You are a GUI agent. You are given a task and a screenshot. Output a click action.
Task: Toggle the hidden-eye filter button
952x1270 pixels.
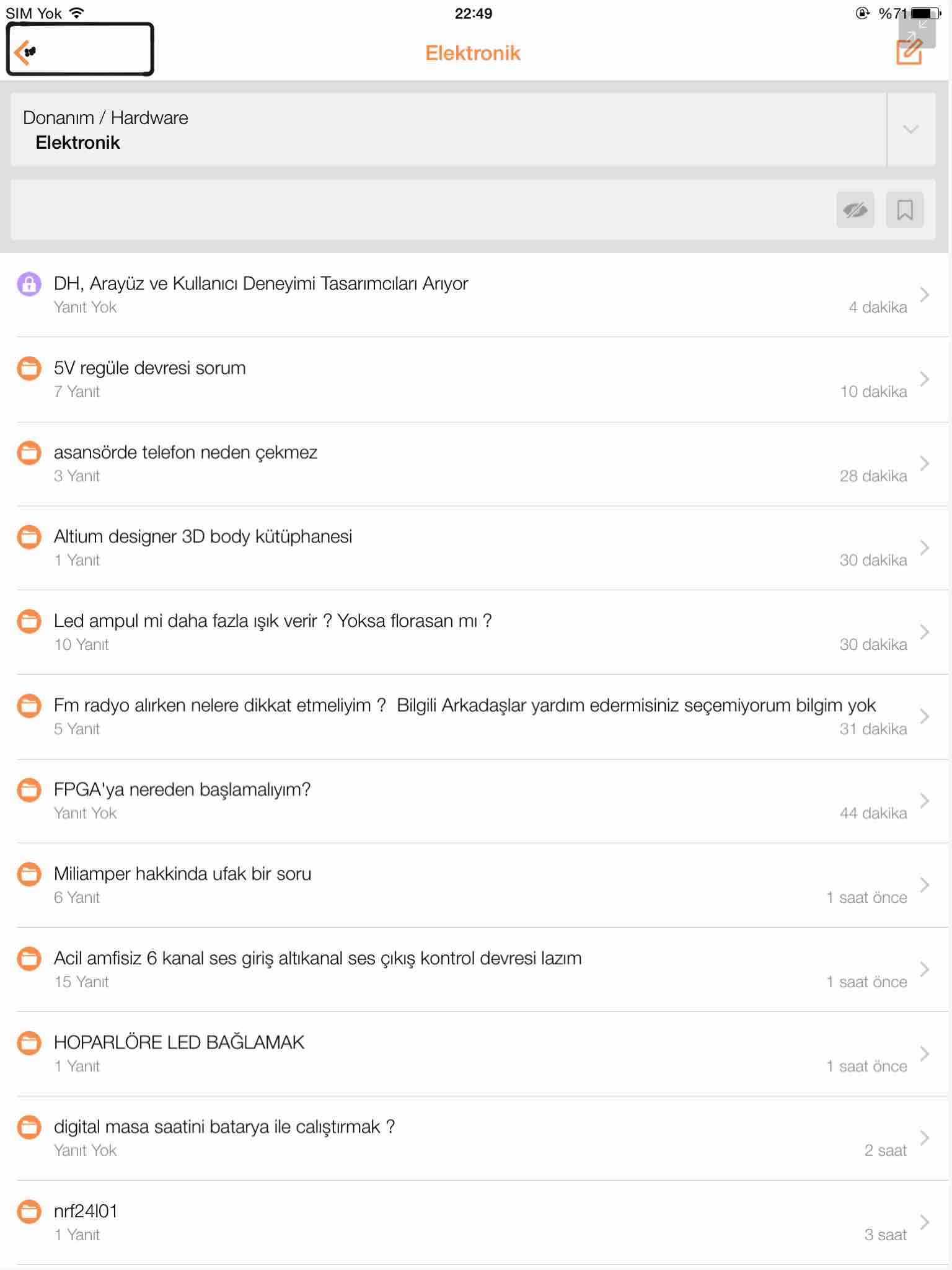pyautogui.click(x=855, y=210)
